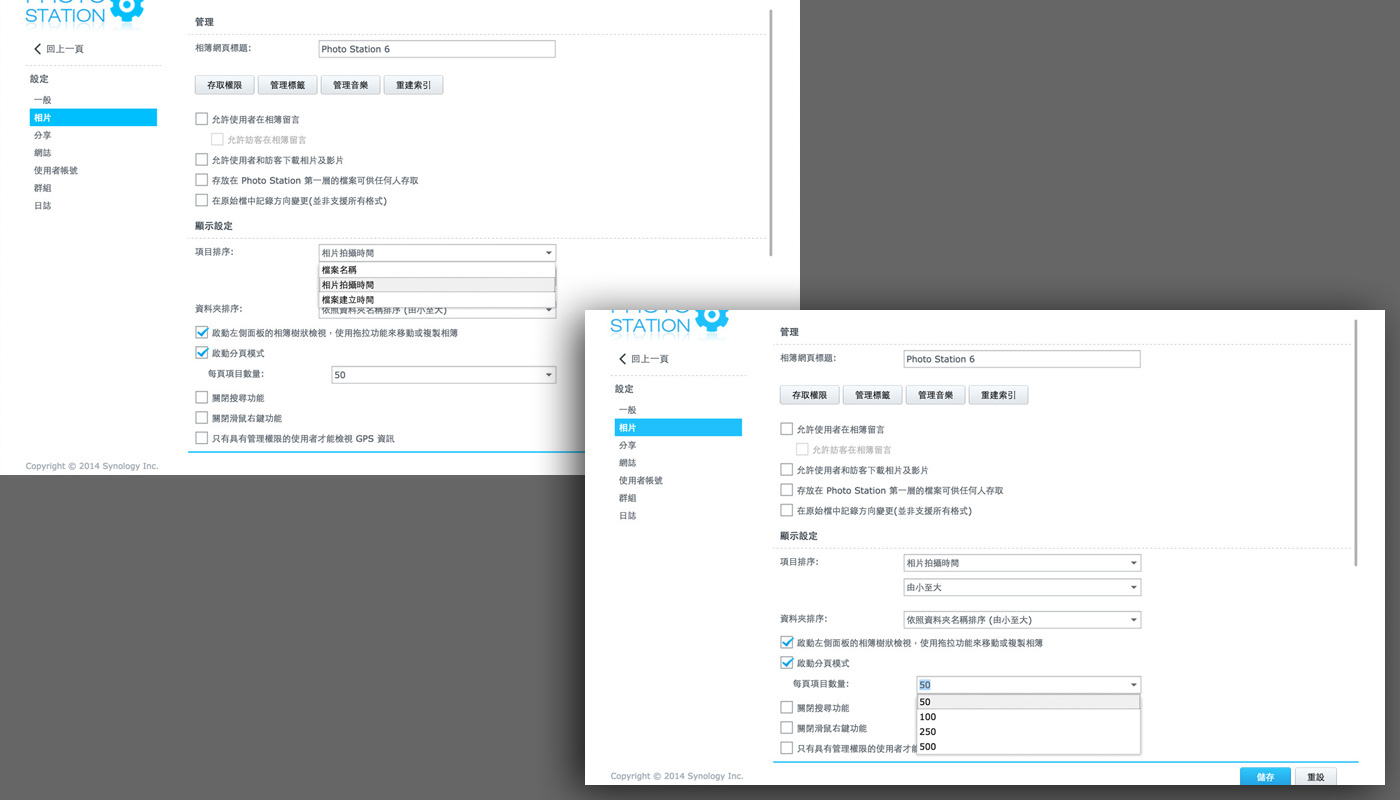1400x800 pixels.
Task: Save settings with the 儲存 button
Action: [x=1265, y=777]
